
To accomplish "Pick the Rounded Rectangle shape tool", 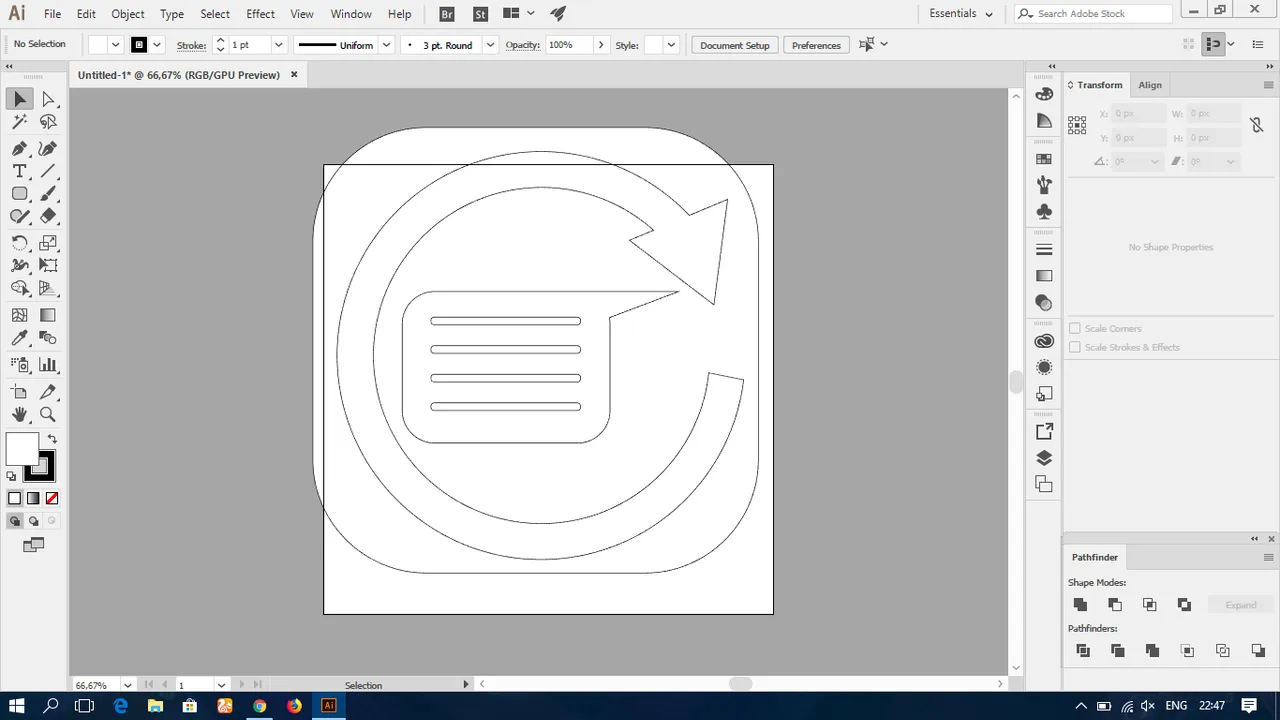I will pyautogui.click(x=20, y=194).
